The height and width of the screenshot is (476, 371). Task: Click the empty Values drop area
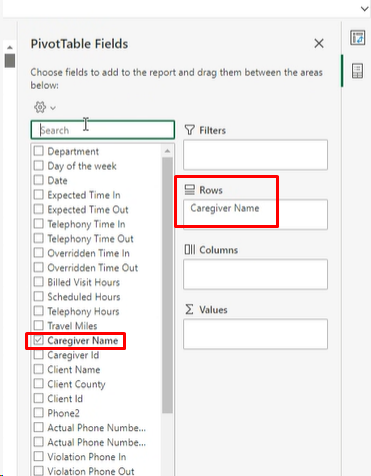(255, 334)
